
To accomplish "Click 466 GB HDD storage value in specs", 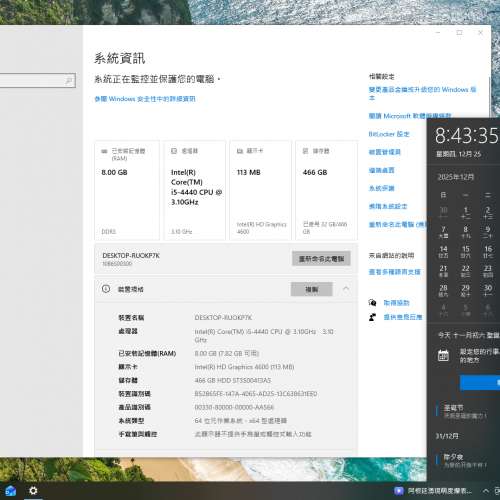I will click(233, 380).
